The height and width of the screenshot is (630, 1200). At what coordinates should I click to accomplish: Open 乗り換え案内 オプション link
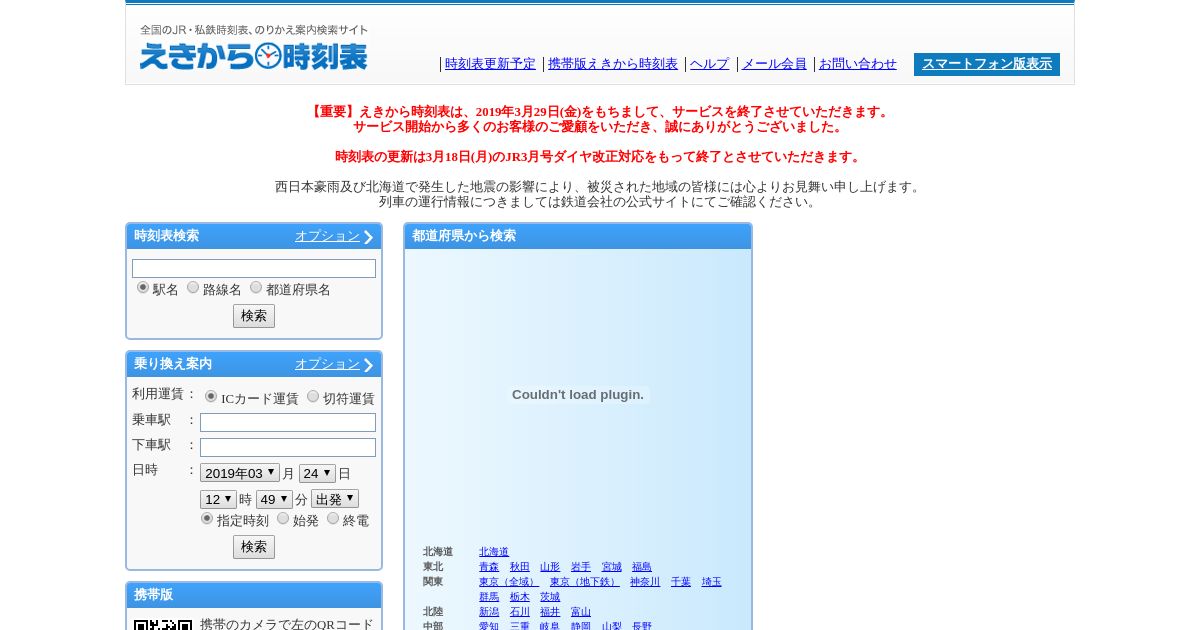point(327,364)
